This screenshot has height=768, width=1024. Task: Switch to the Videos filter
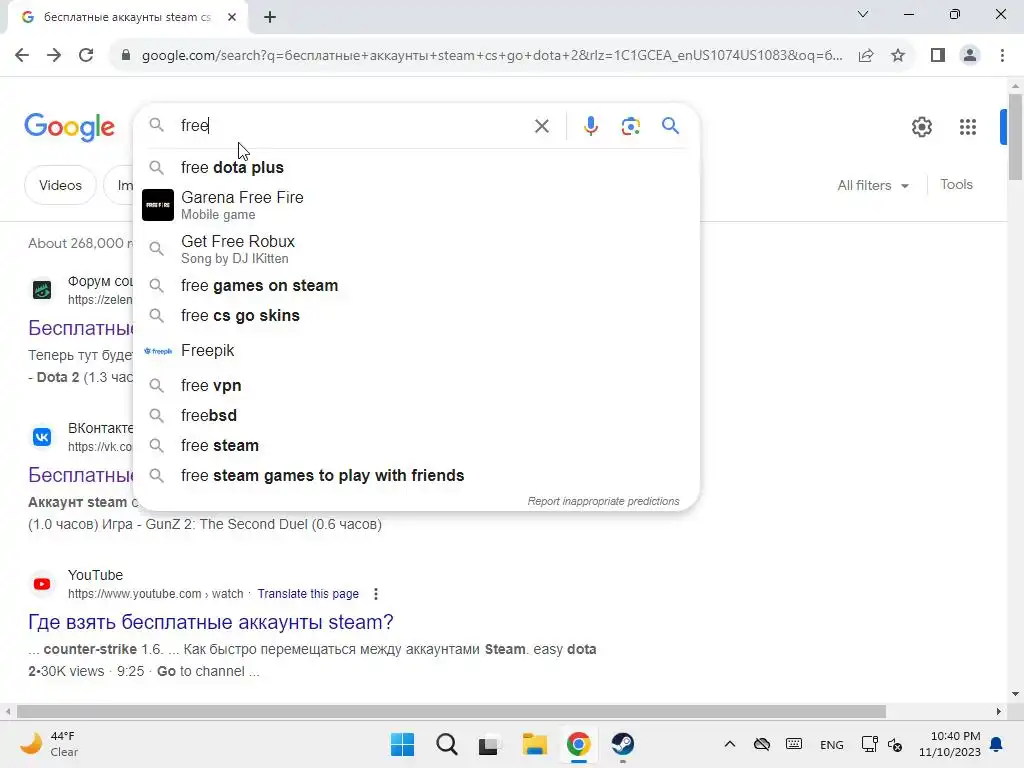click(60, 185)
